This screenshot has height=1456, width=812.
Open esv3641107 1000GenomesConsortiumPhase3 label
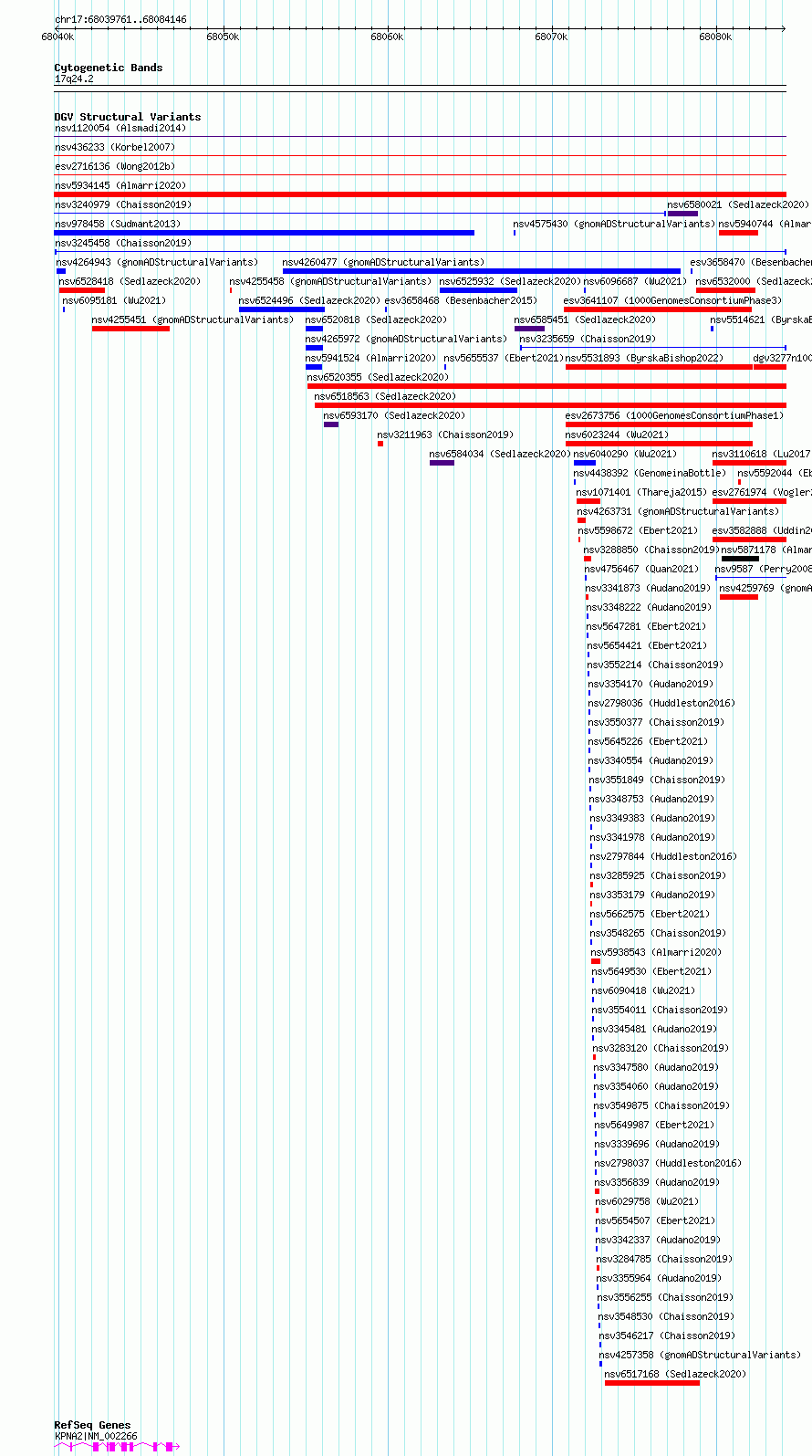pyautogui.click(x=672, y=300)
